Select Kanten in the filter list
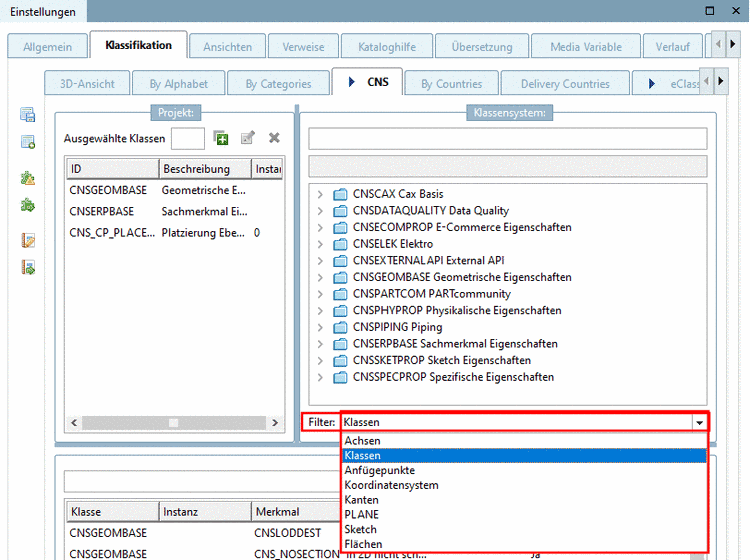The image size is (750, 560). coord(525,500)
